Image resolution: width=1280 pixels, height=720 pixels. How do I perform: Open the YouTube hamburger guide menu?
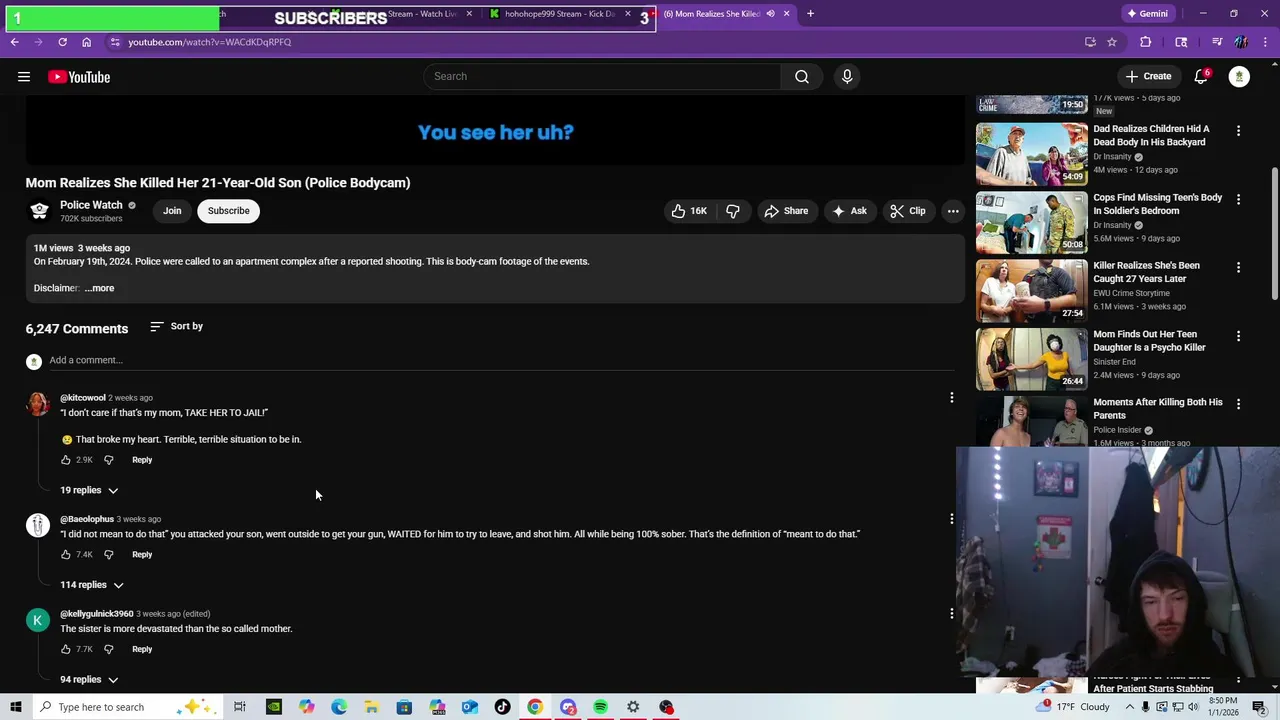(24, 77)
